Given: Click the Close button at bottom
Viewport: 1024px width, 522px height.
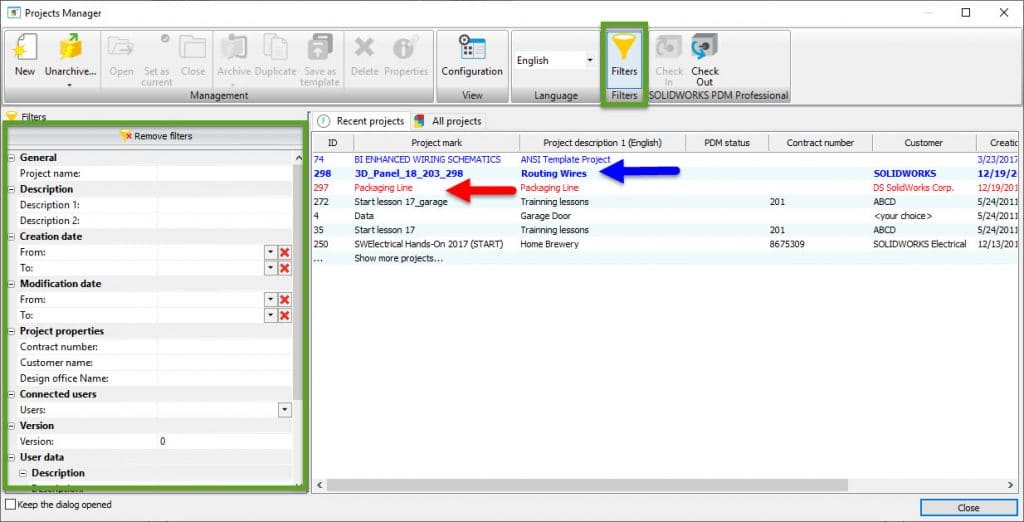Looking at the screenshot, I should click(968, 508).
